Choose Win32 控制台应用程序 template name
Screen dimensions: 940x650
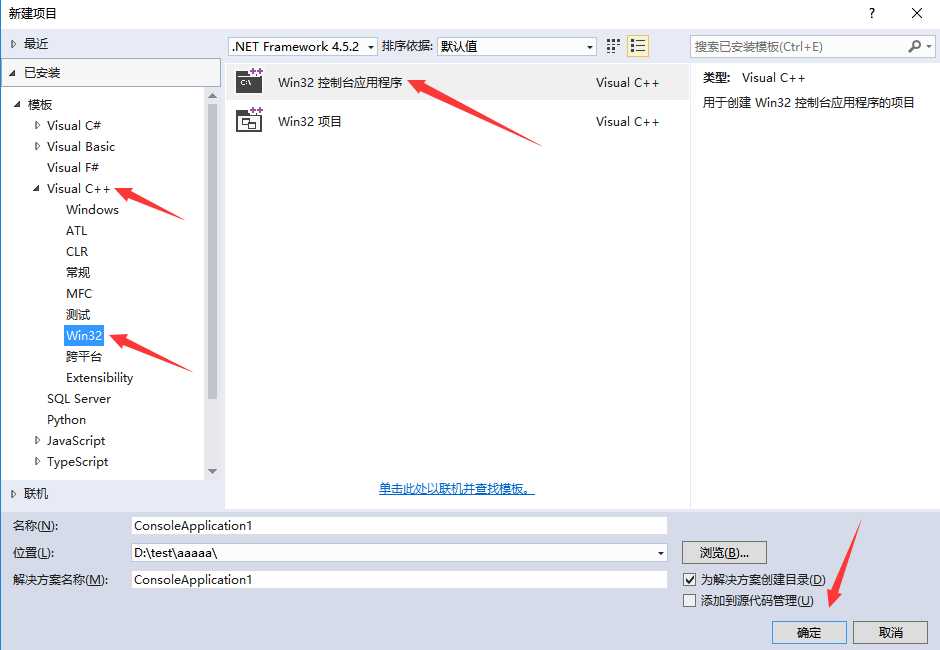pos(340,82)
